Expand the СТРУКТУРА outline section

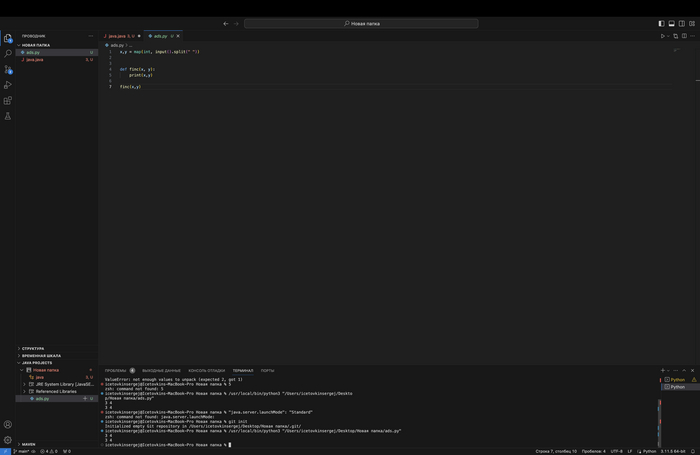point(34,348)
